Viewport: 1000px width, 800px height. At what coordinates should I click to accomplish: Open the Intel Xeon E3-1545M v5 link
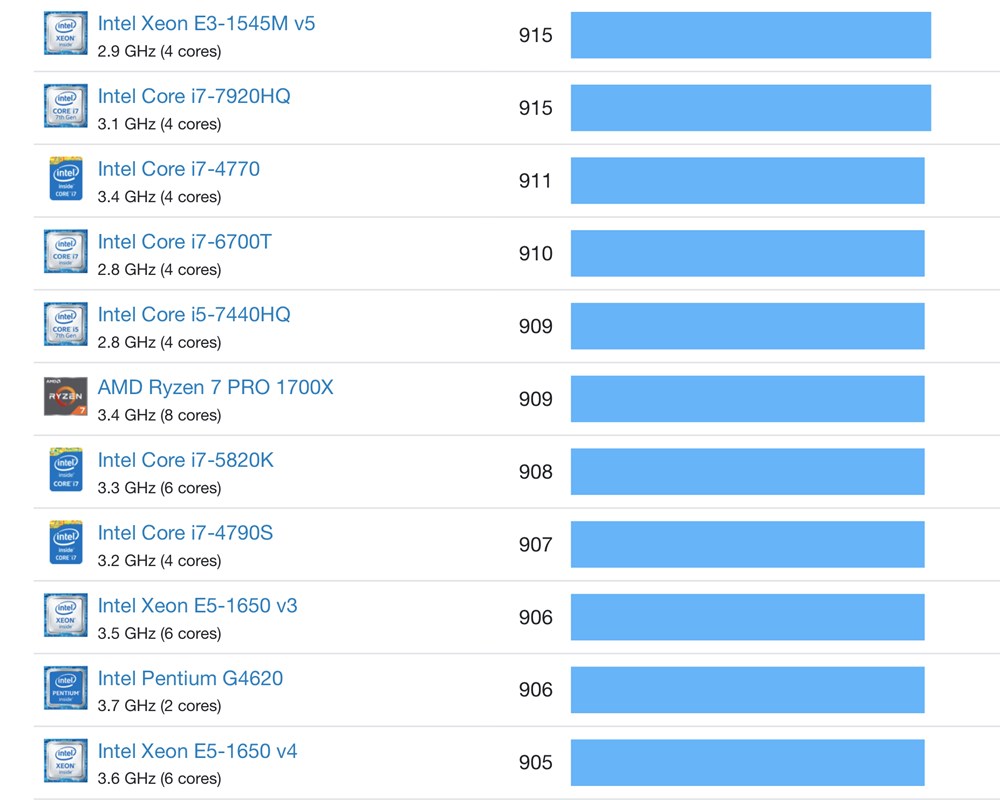(206, 23)
